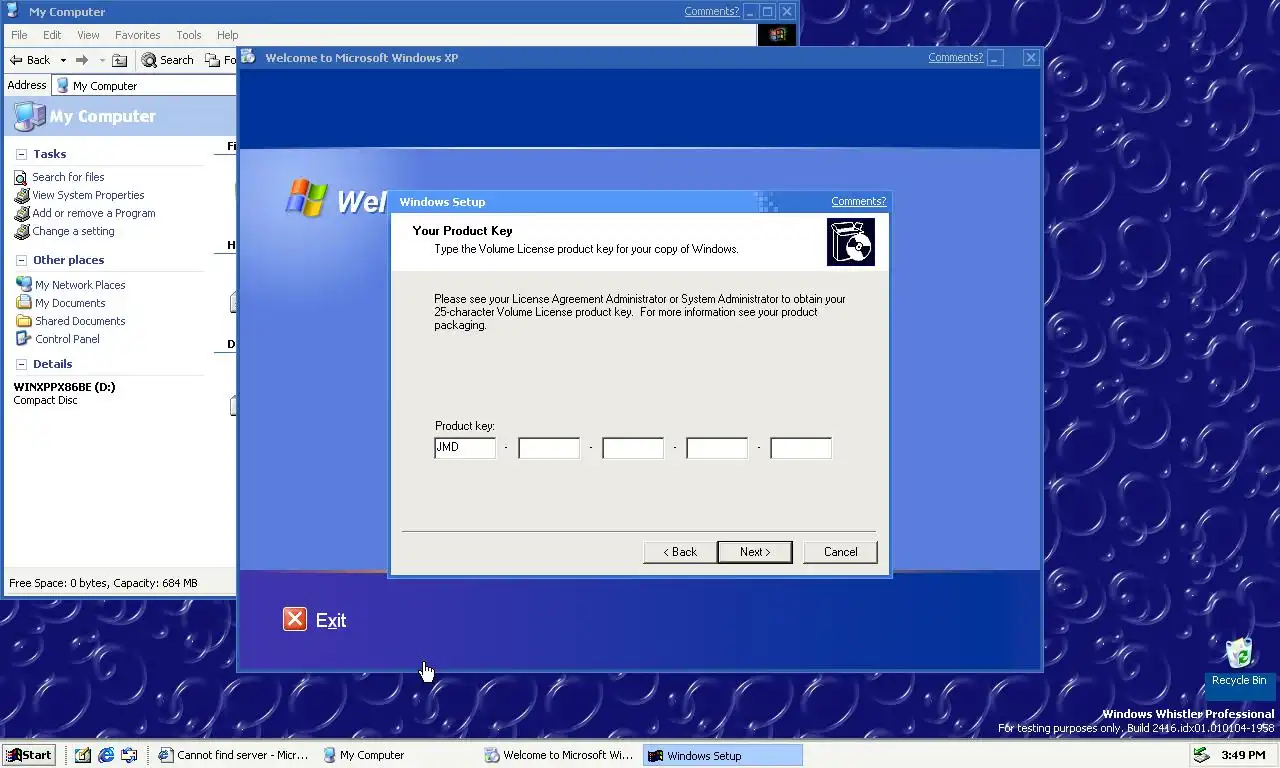Click the Back button in Windows Setup
1280x768 pixels.
(x=680, y=552)
